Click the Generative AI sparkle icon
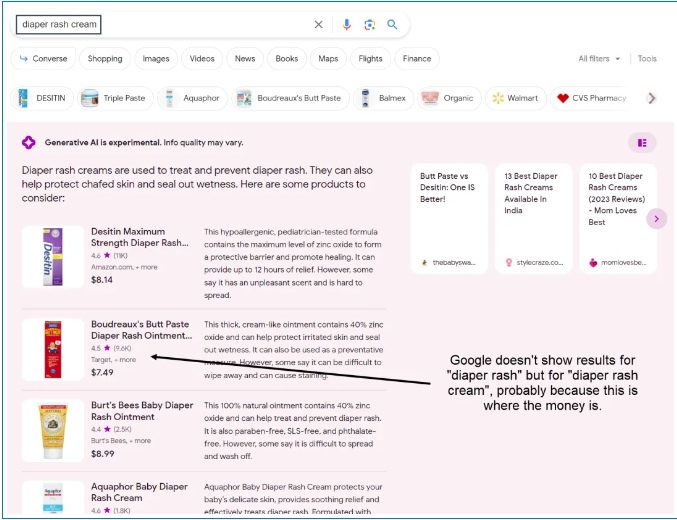The width and height of the screenshot is (677, 520). [28, 143]
